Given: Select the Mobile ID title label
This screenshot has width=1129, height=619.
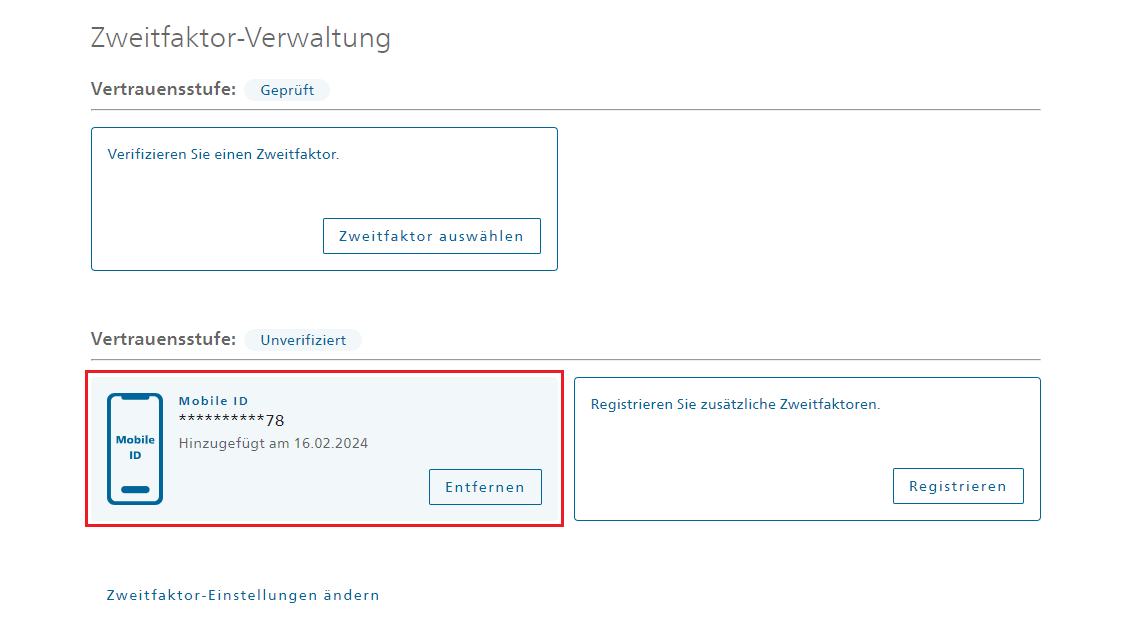Looking at the screenshot, I should [x=213, y=401].
